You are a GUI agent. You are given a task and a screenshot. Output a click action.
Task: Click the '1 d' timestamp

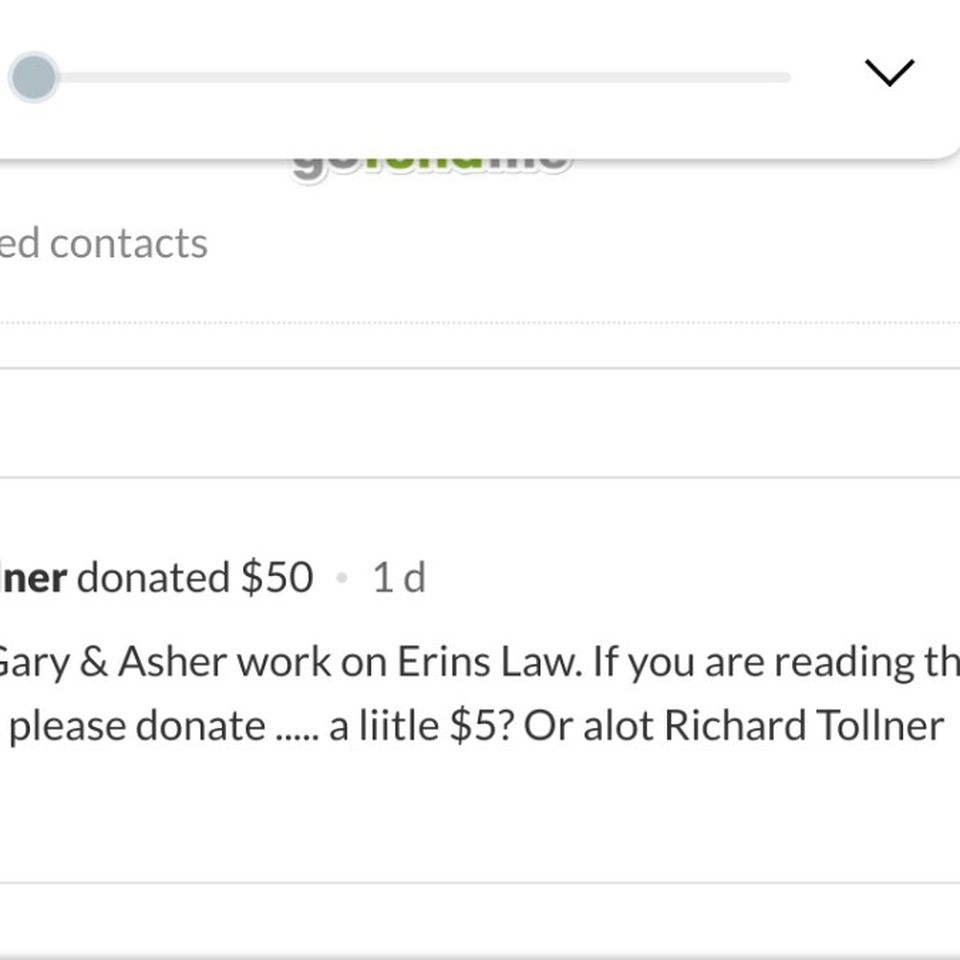pyautogui.click(x=399, y=577)
